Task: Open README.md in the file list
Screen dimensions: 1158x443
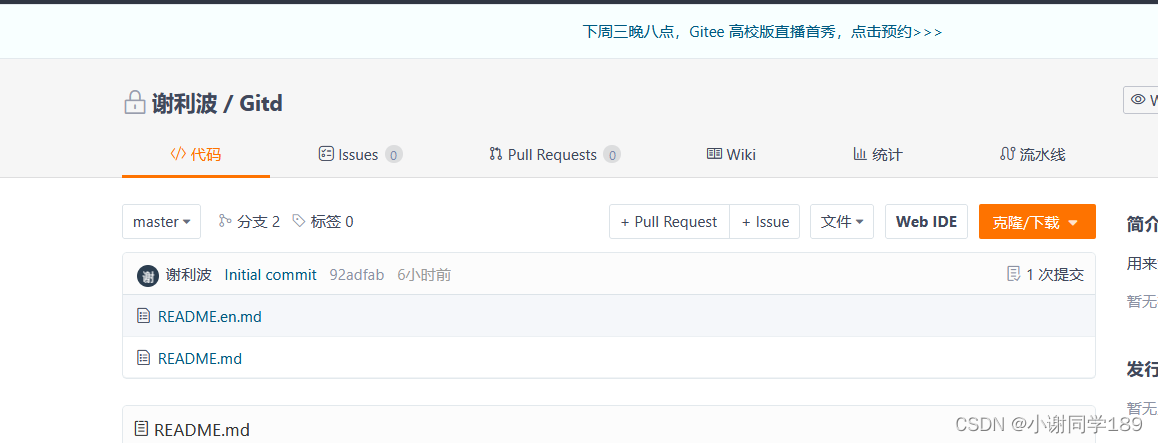Action: [x=200, y=359]
